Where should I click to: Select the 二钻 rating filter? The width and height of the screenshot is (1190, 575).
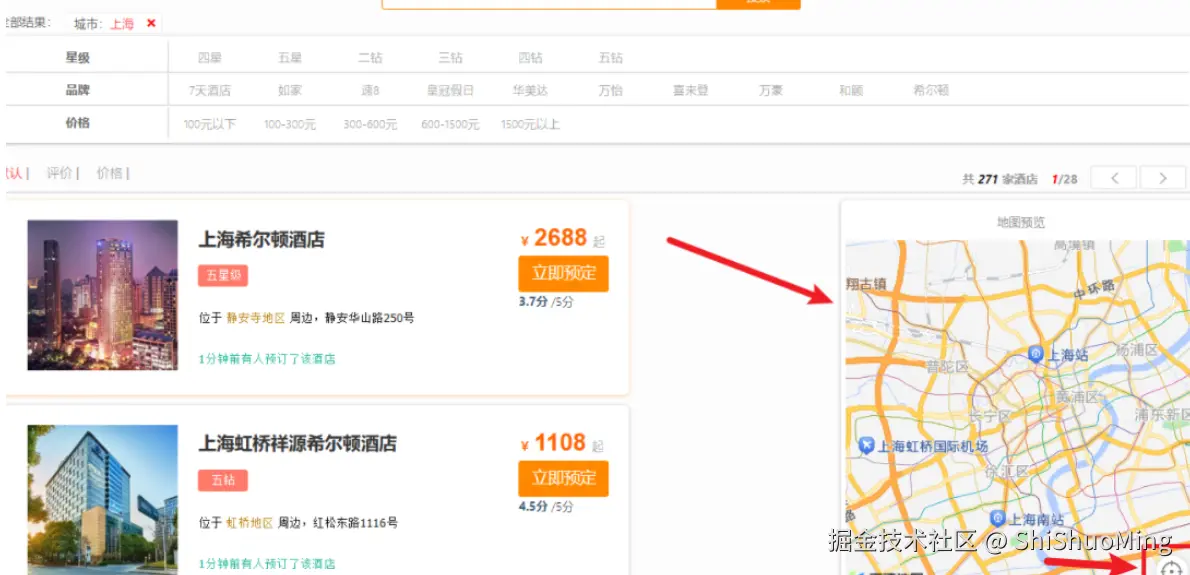tap(370, 58)
